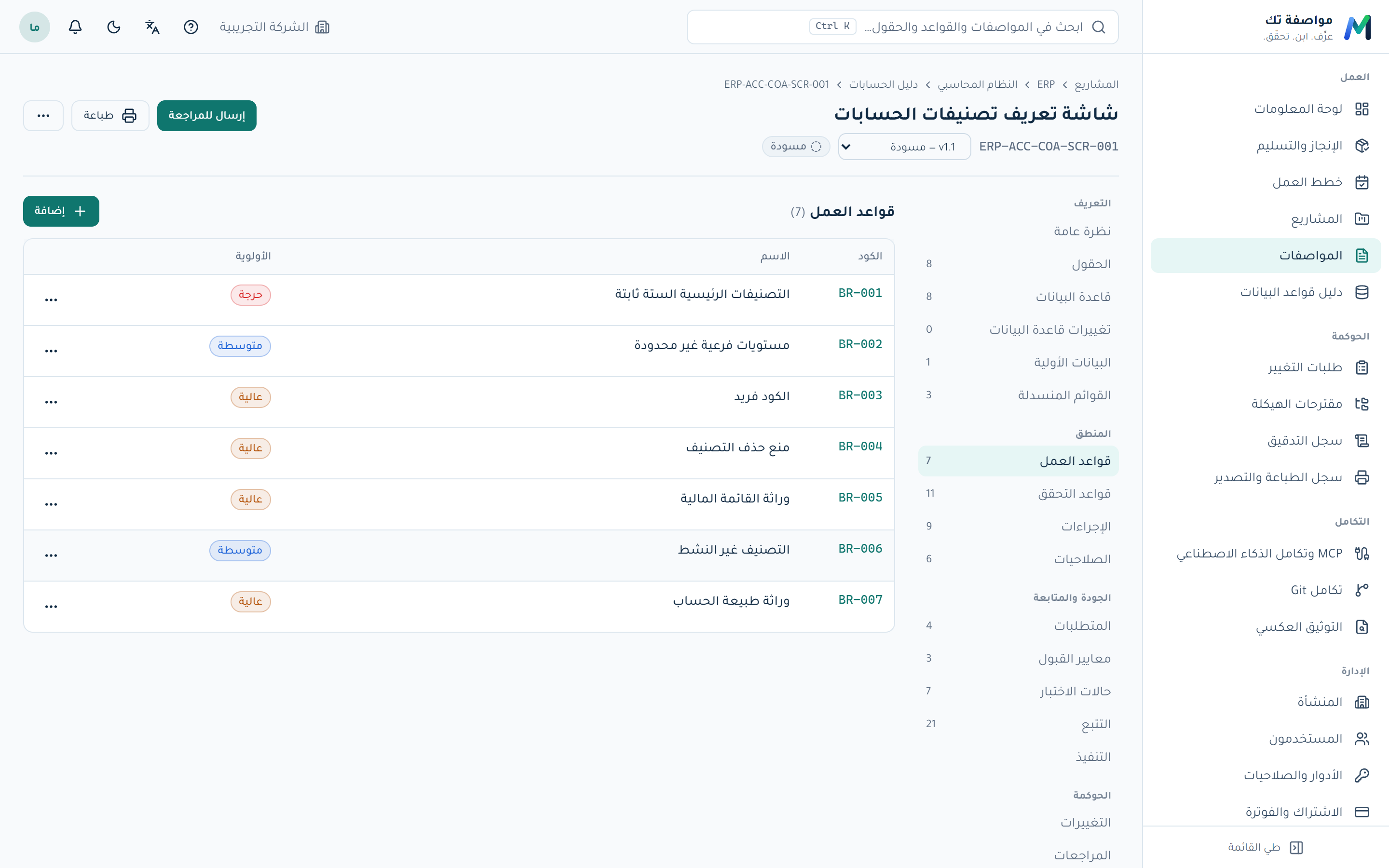Screen dimensions: 1389x868
Task: Click the المشاريع folder icon in sidebar
Action: click(1362, 219)
